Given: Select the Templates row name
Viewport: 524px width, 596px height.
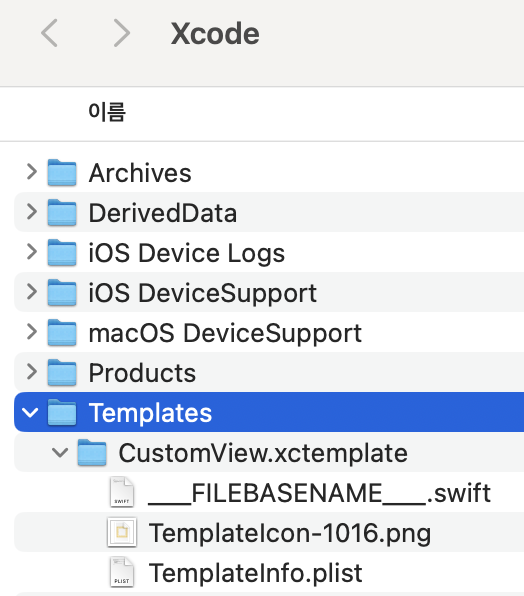Looking at the screenshot, I should point(150,413).
